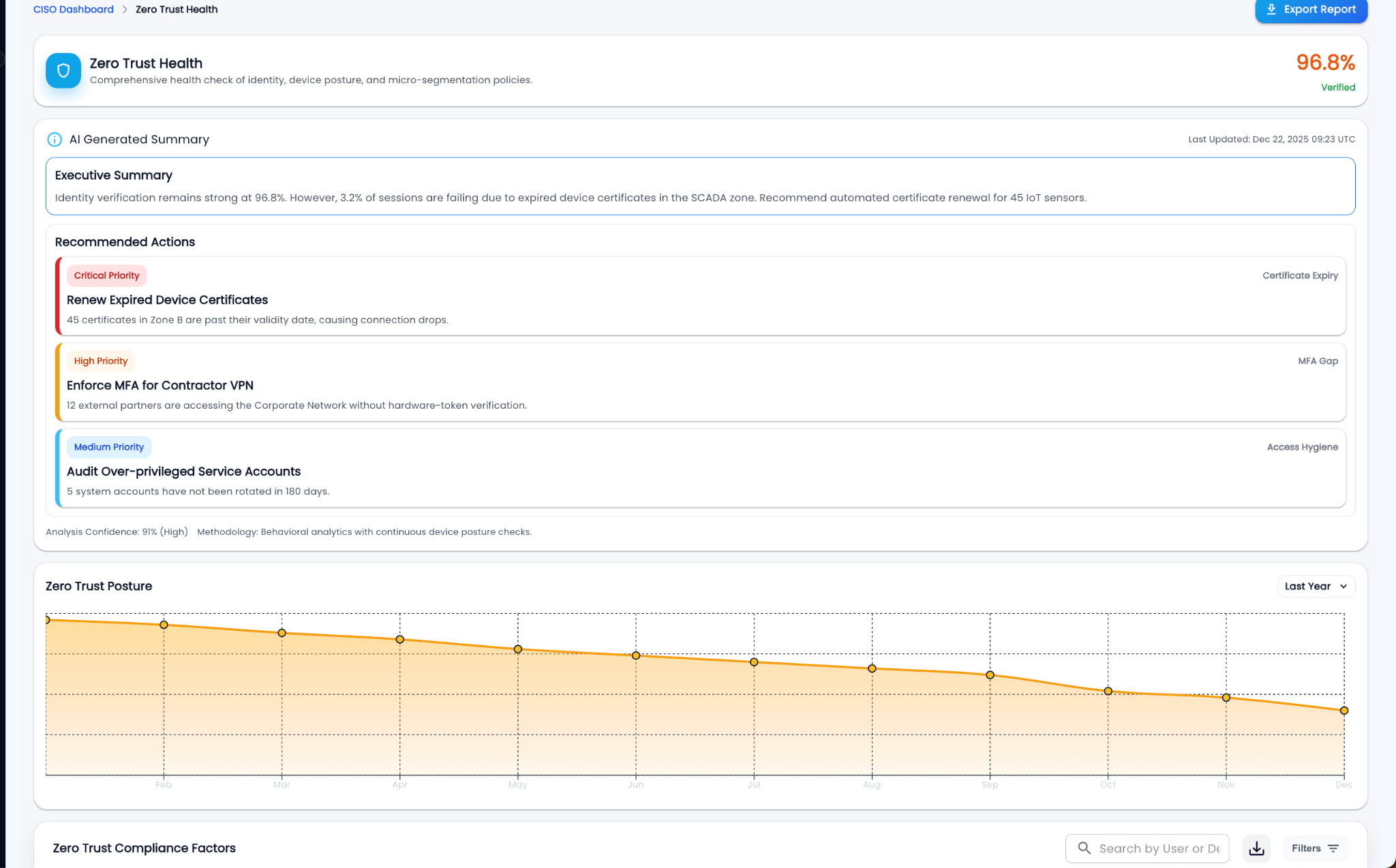The height and width of the screenshot is (868, 1396).
Task: Click in the Search by User field
Action: [x=1159, y=848]
